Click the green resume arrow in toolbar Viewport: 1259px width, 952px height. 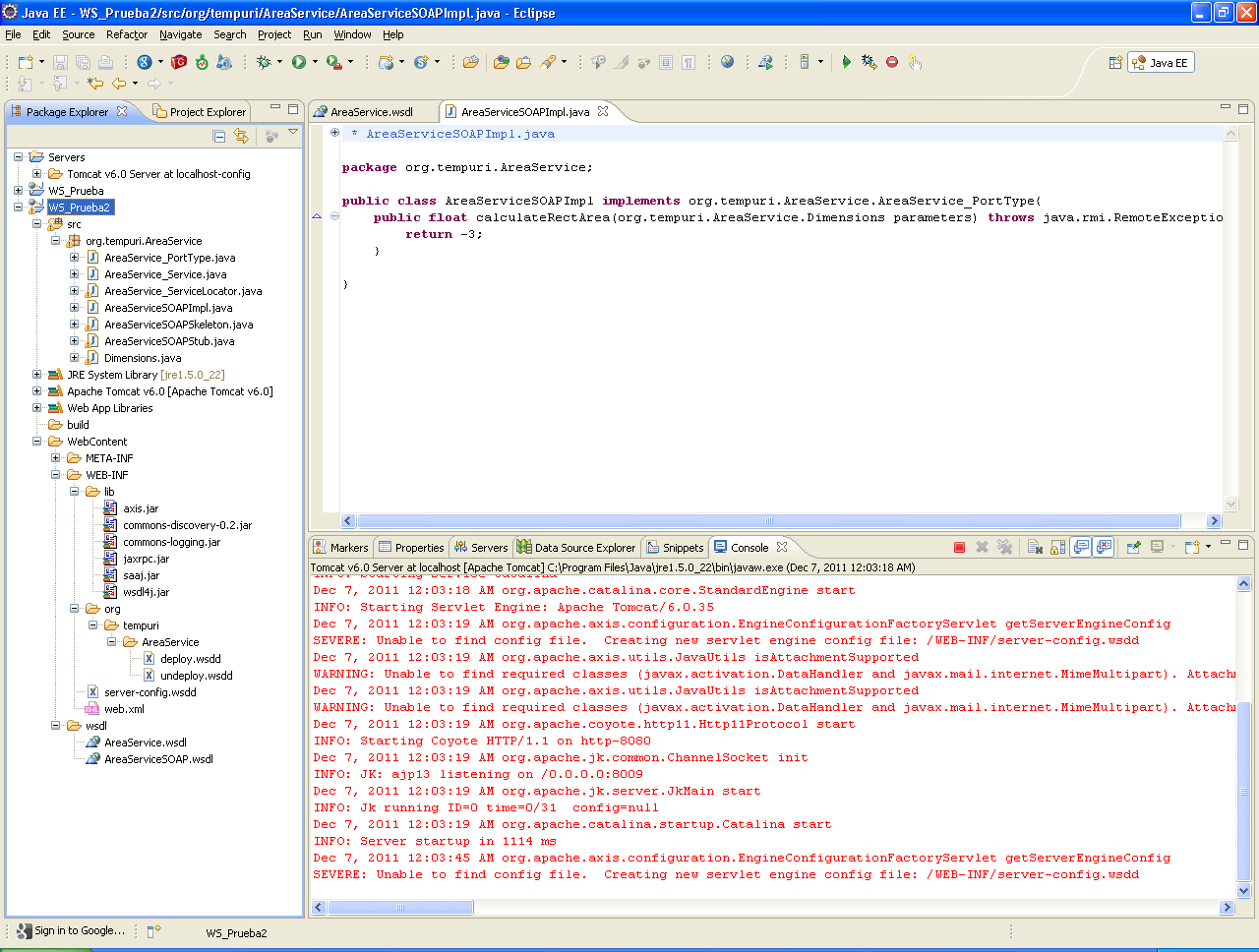[846, 62]
